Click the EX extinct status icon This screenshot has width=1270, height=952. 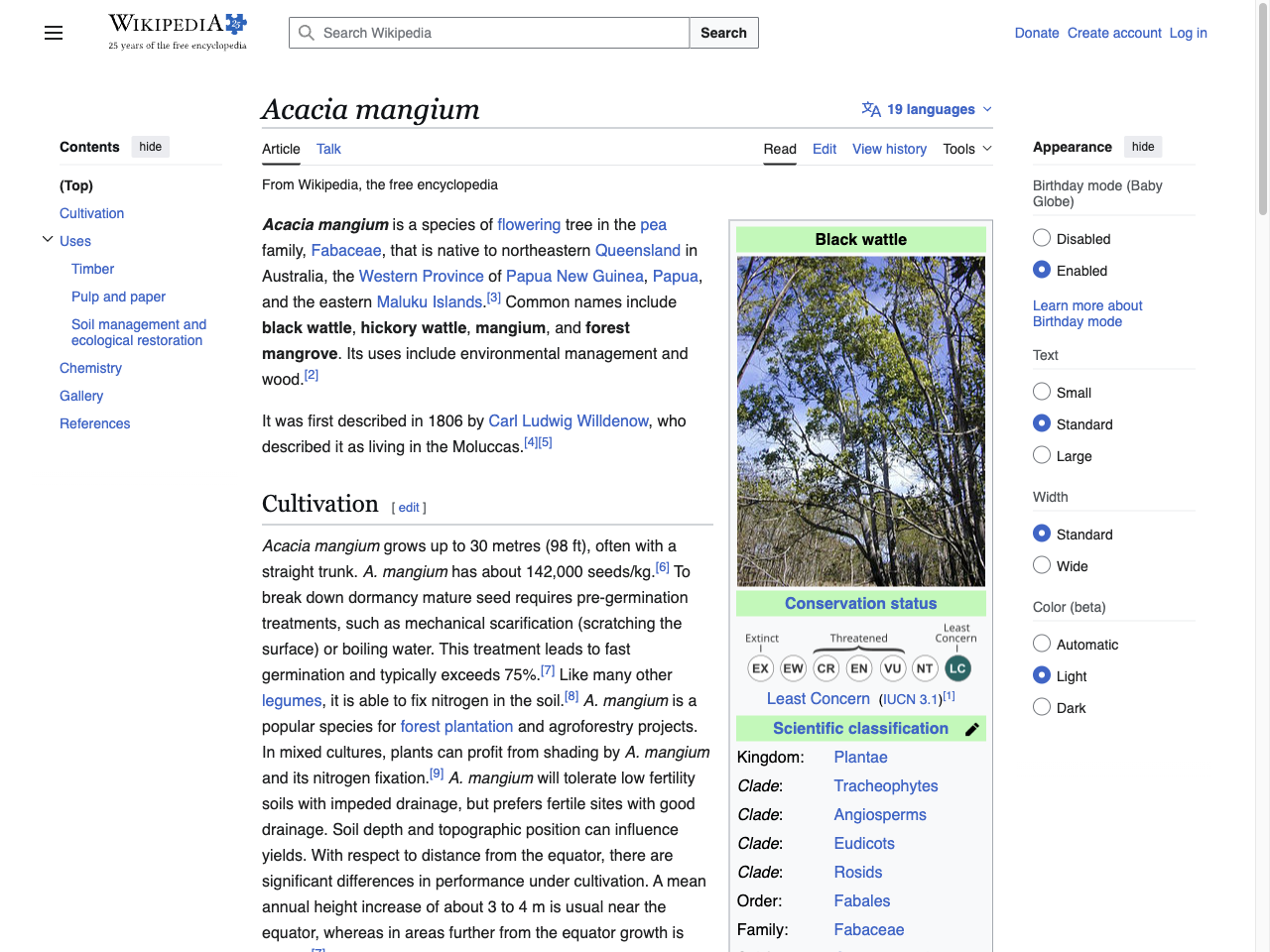(x=760, y=668)
